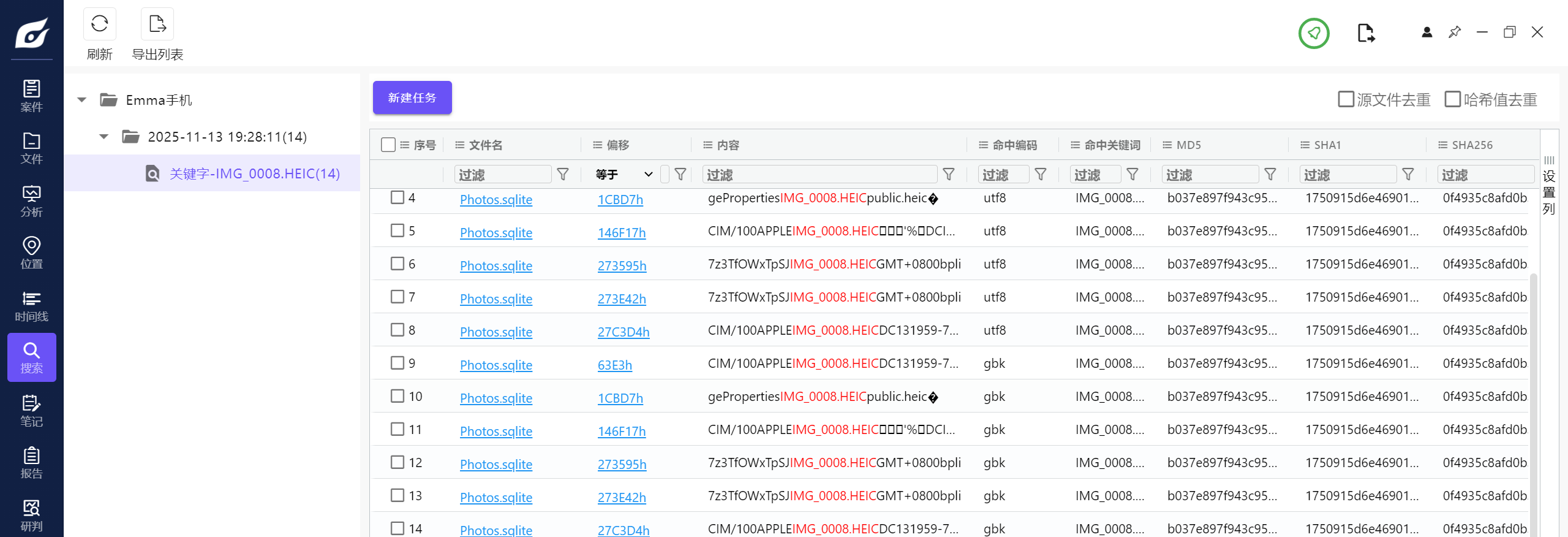Open the Timeline (时间线) sidebar section
The height and width of the screenshot is (537, 1568).
click(x=31, y=305)
